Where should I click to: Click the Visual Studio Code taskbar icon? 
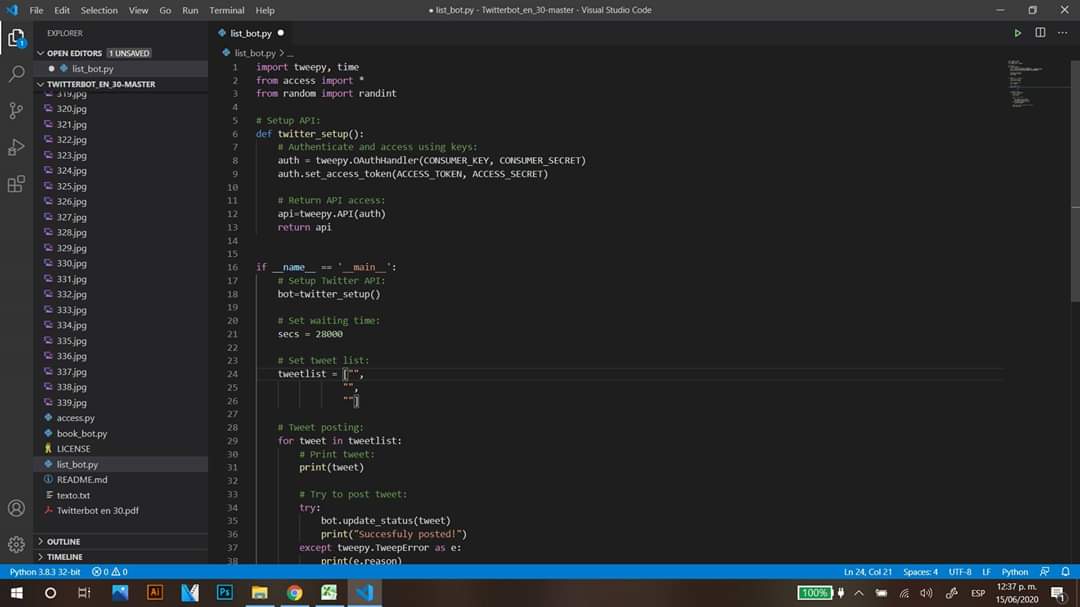point(364,593)
